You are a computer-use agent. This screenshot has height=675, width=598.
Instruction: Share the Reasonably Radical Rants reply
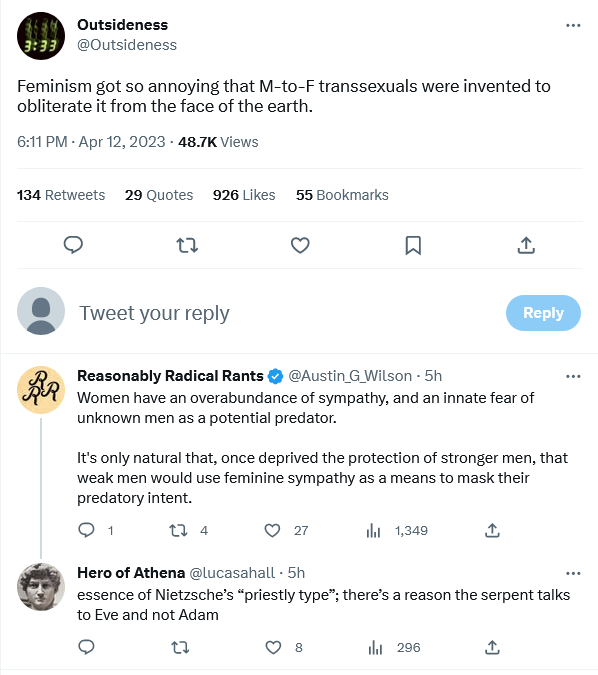(492, 530)
